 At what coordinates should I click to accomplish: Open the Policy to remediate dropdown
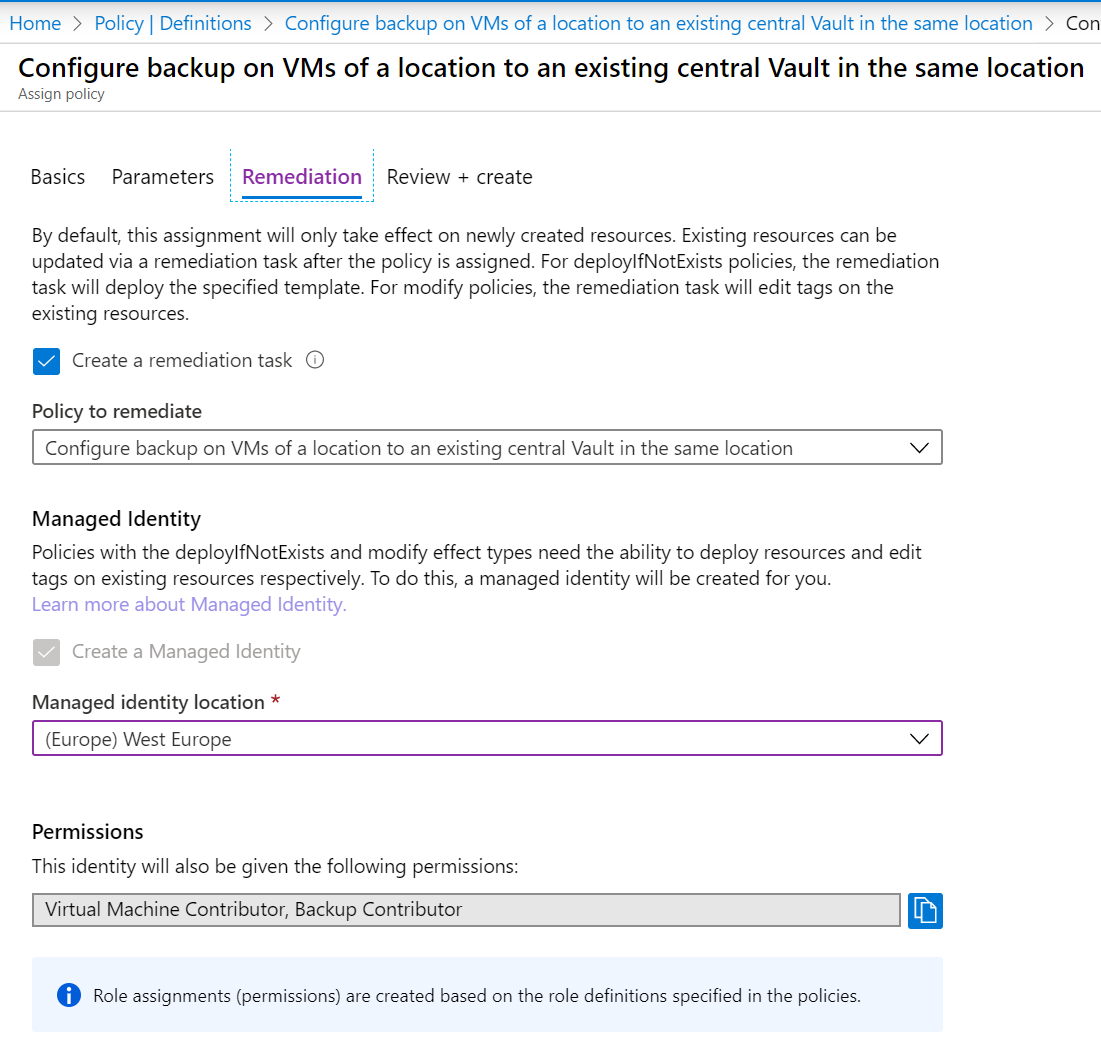coord(486,448)
